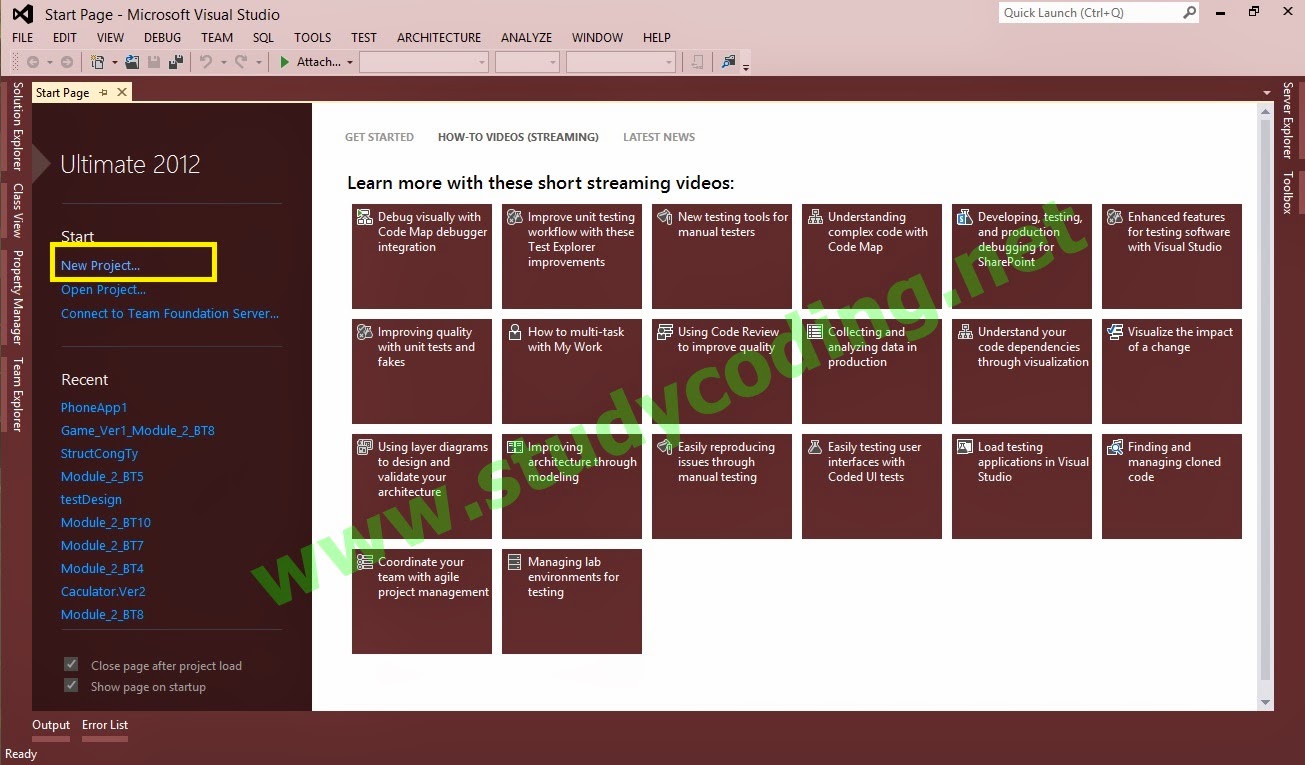The height and width of the screenshot is (765, 1305).
Task: Open the toolbar options overflow arrow
Action: [745, 67]
